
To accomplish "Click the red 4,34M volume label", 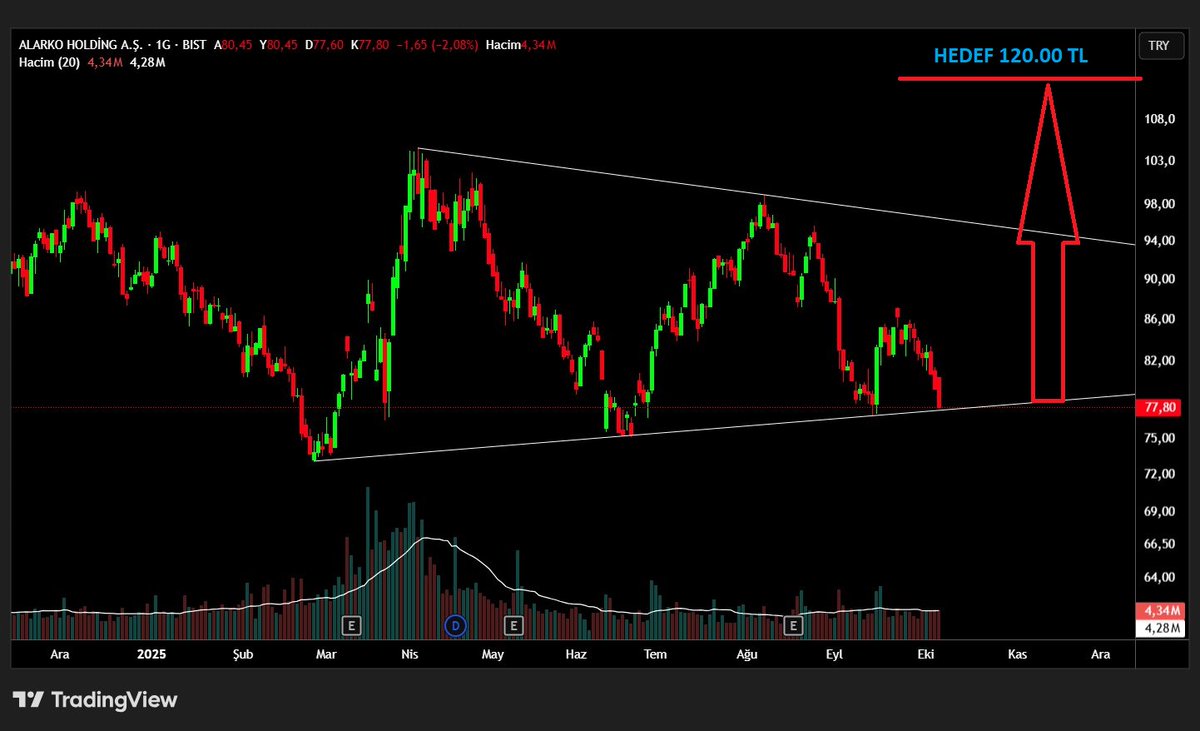I will tap(1161, 611).
